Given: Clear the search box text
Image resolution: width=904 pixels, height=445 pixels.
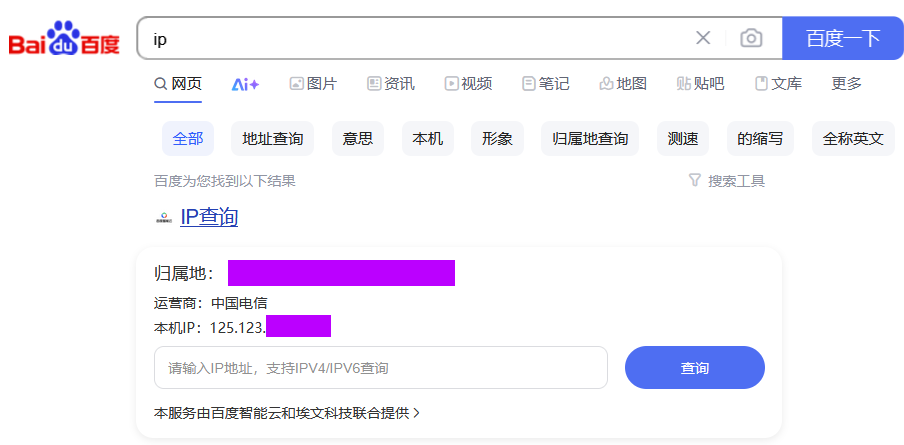Looking at the screenshot, I should (703, 38).
